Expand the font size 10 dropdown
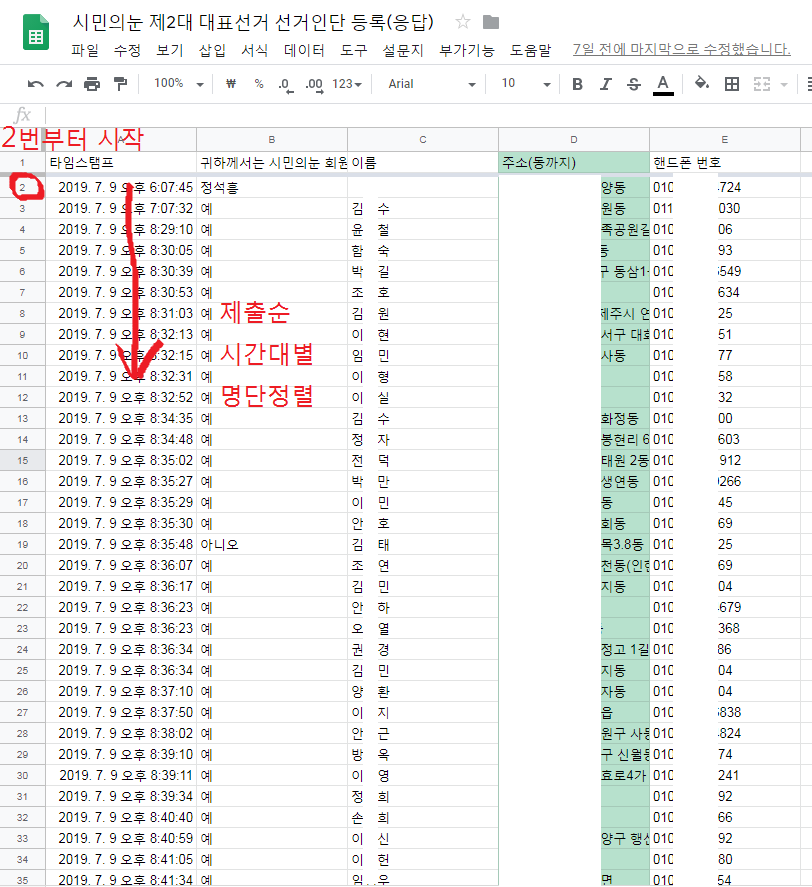The height and width of the screenshot is (887, 812). click(526, 84)
